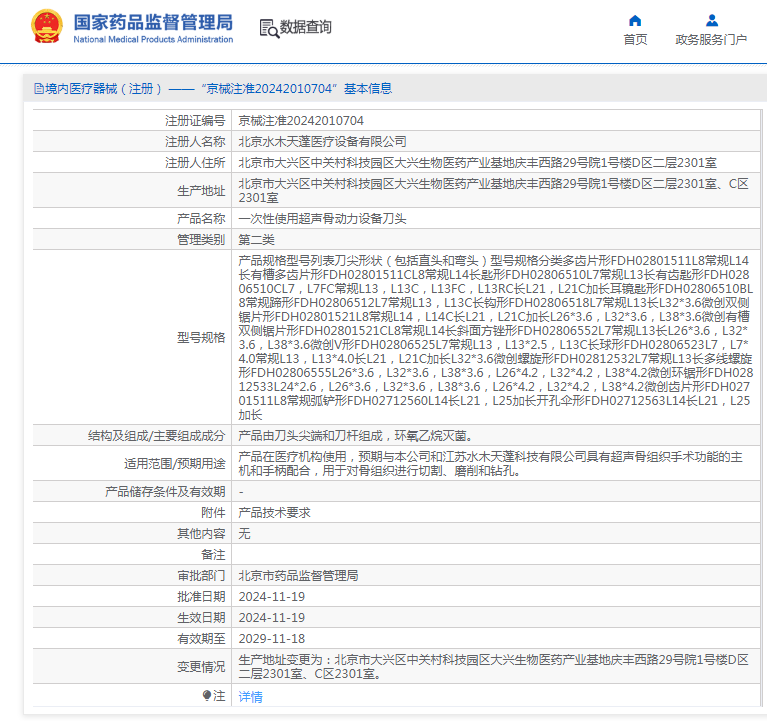Select the 适用范围/预期用途 value text

coord(491,464)
